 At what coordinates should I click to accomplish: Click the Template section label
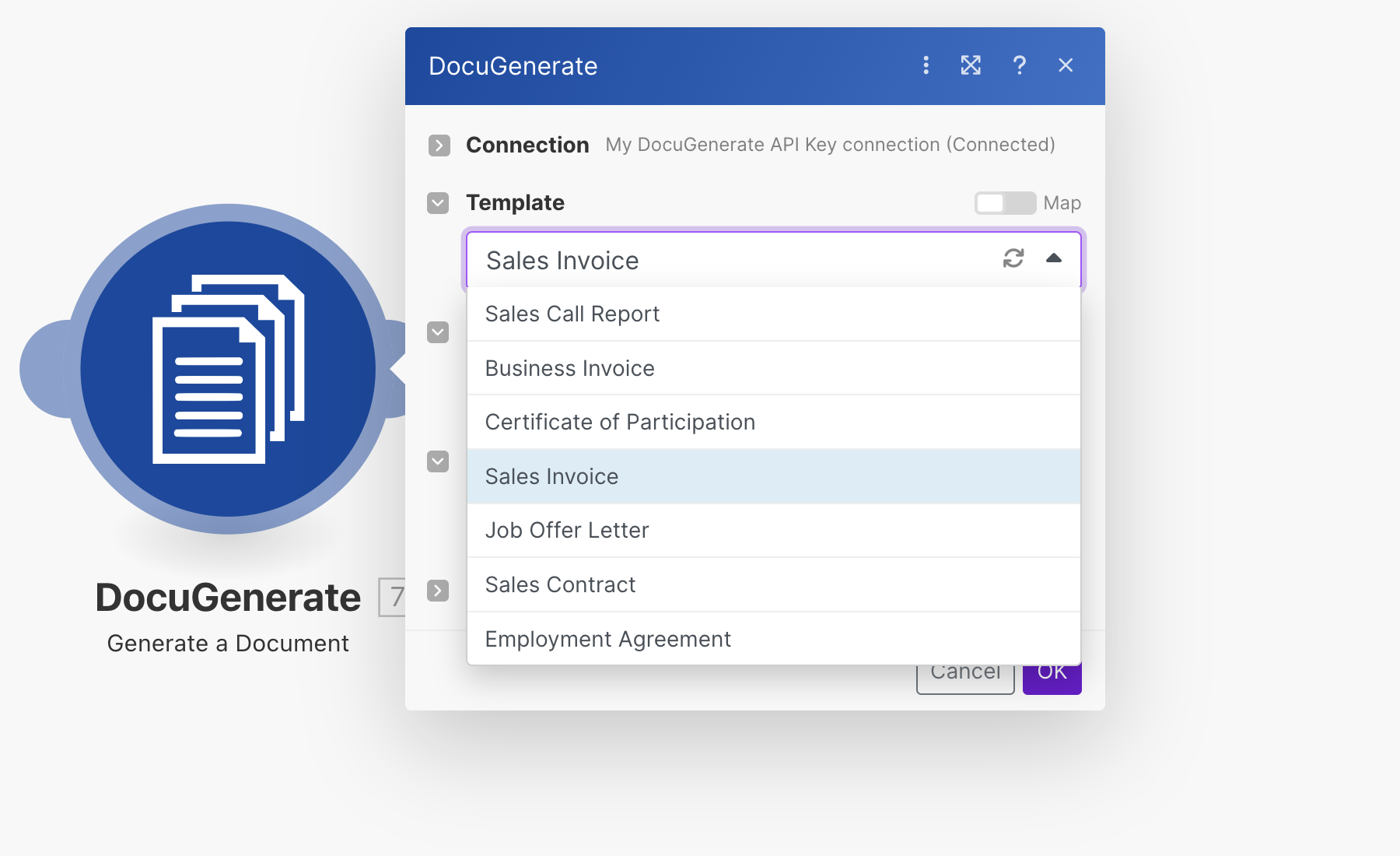pyautogui.click(x=515, y=203)
